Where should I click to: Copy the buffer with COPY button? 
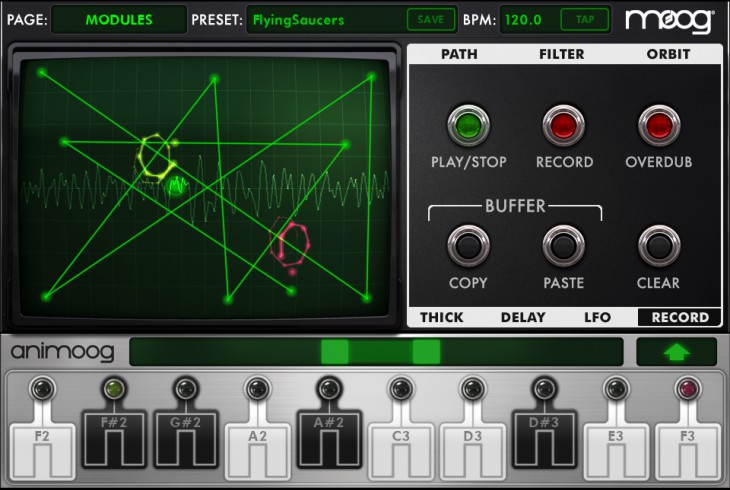(468, 246)
